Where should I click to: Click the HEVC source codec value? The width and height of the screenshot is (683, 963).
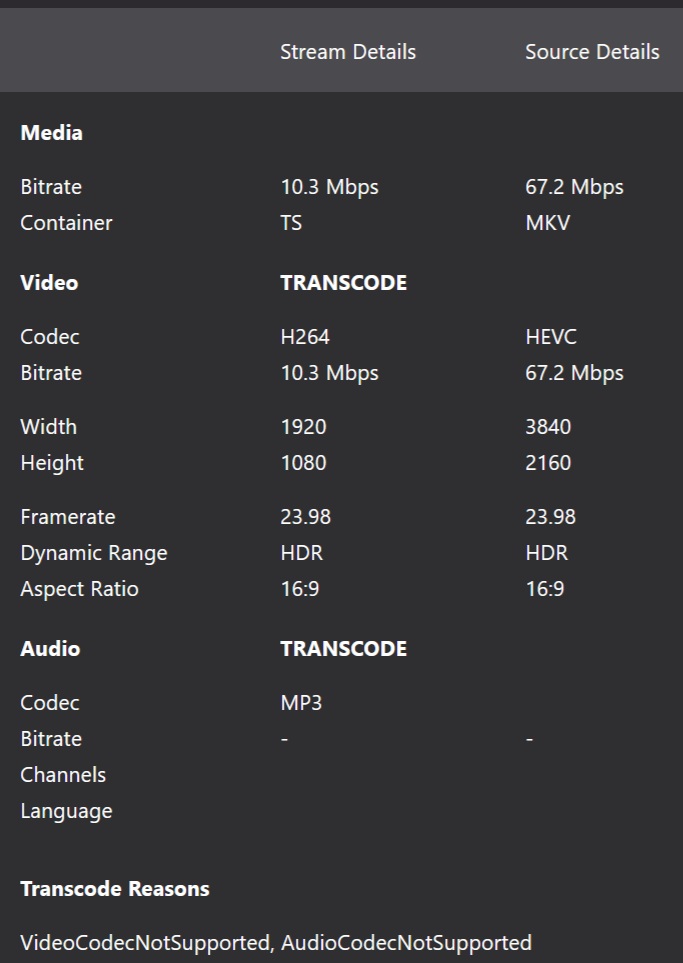(551, 337)
